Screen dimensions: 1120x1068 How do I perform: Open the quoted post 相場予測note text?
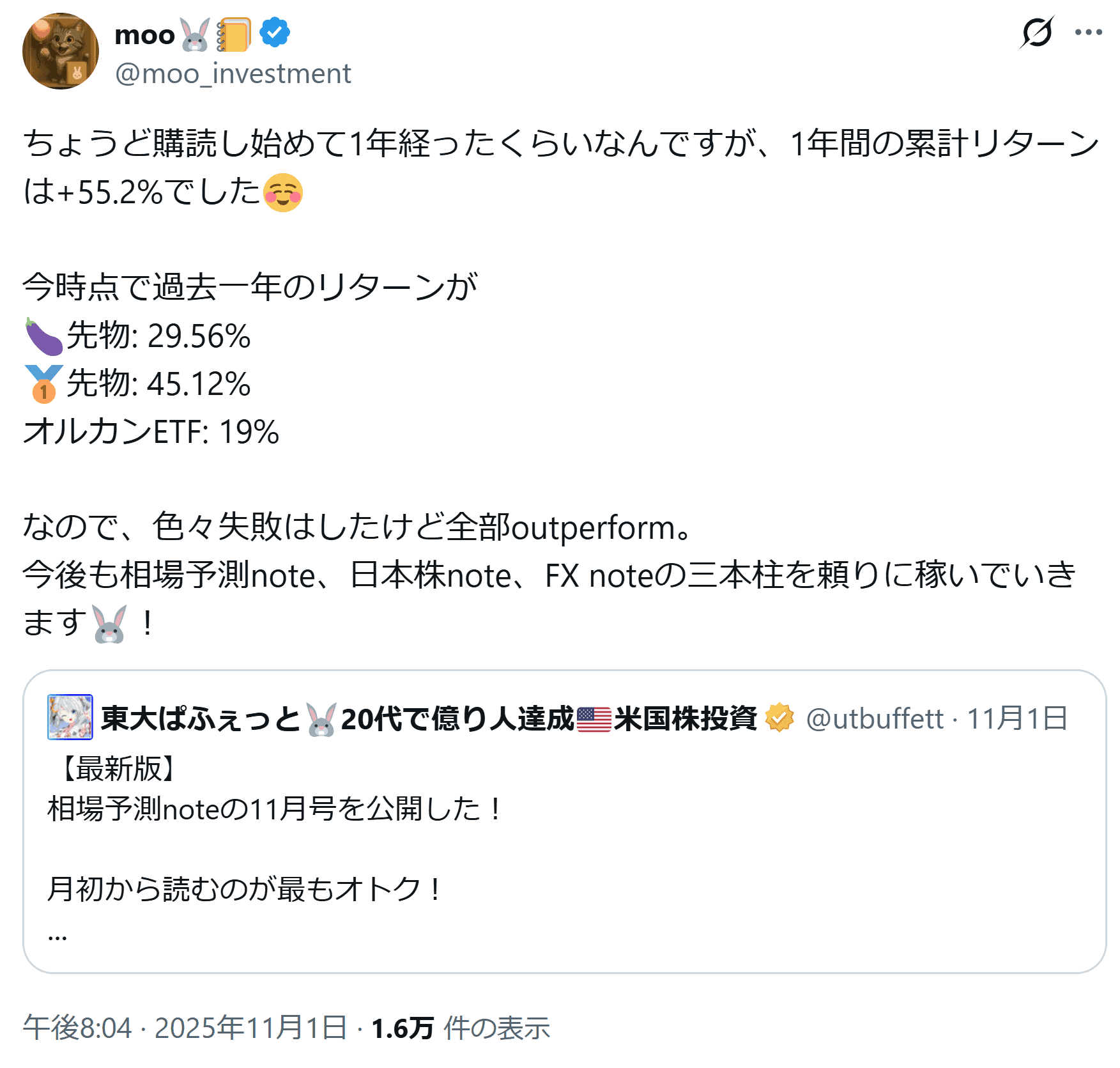tap(275, 809)
